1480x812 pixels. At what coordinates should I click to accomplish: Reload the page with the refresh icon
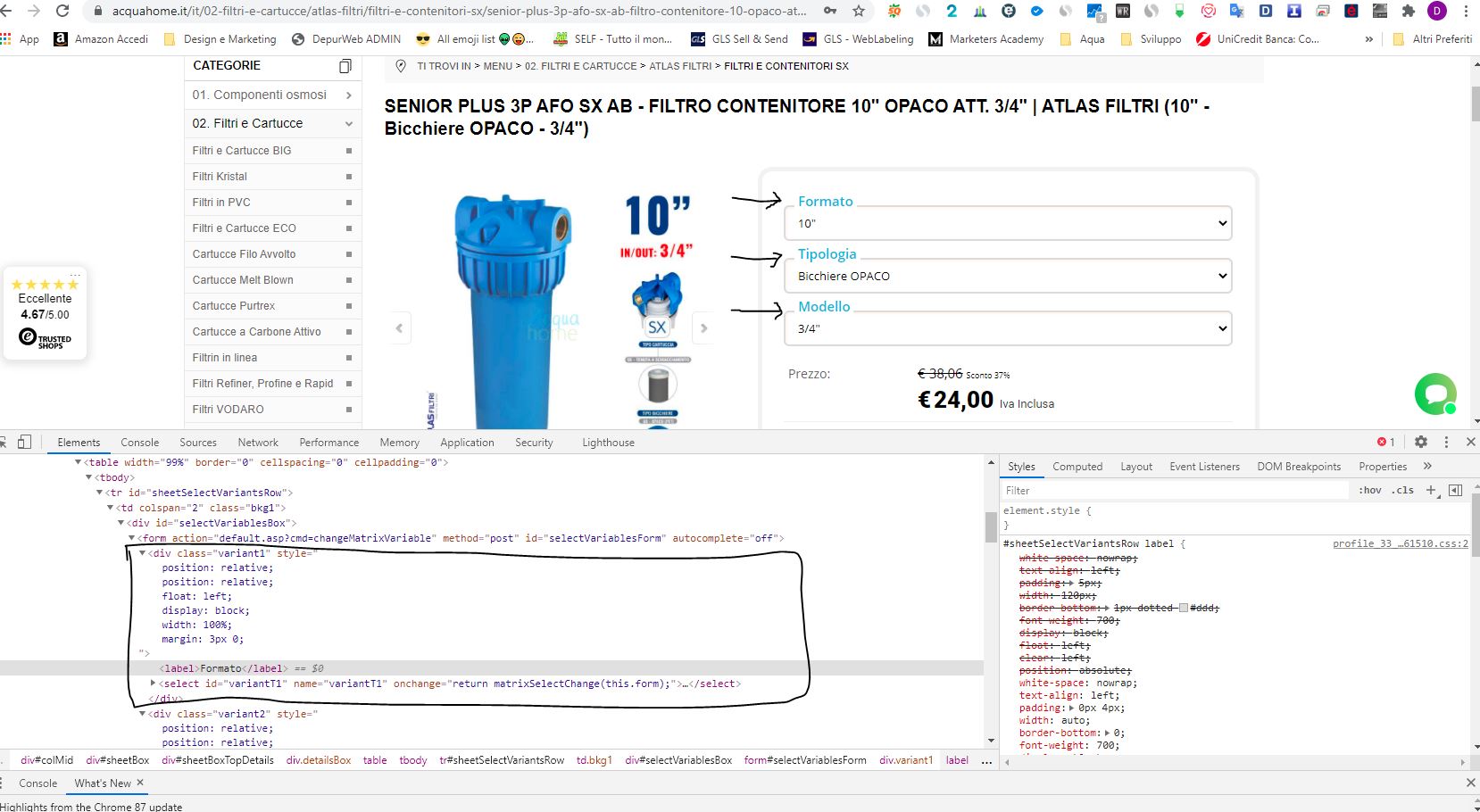click(62, 12)
